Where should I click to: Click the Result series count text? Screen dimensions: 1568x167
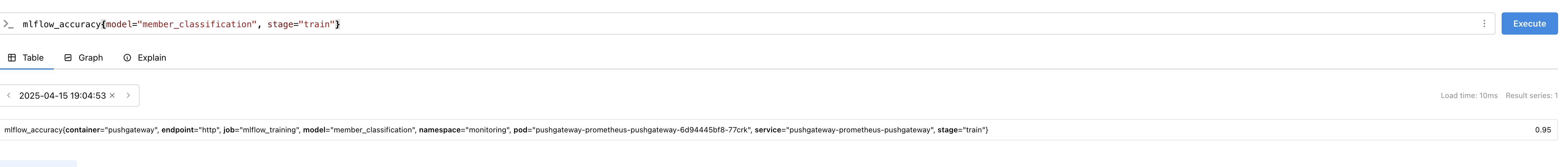(1532, 96)
